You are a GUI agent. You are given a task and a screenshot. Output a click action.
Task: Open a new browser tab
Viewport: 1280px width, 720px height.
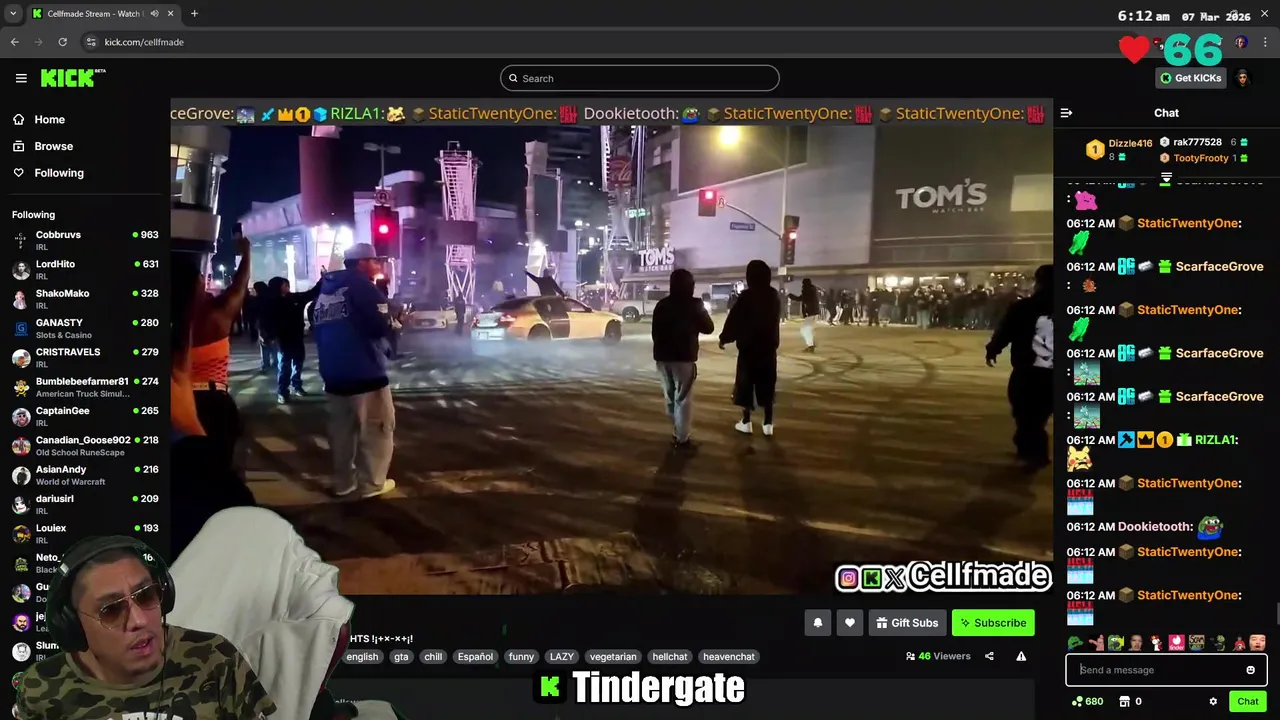(194, 14)
